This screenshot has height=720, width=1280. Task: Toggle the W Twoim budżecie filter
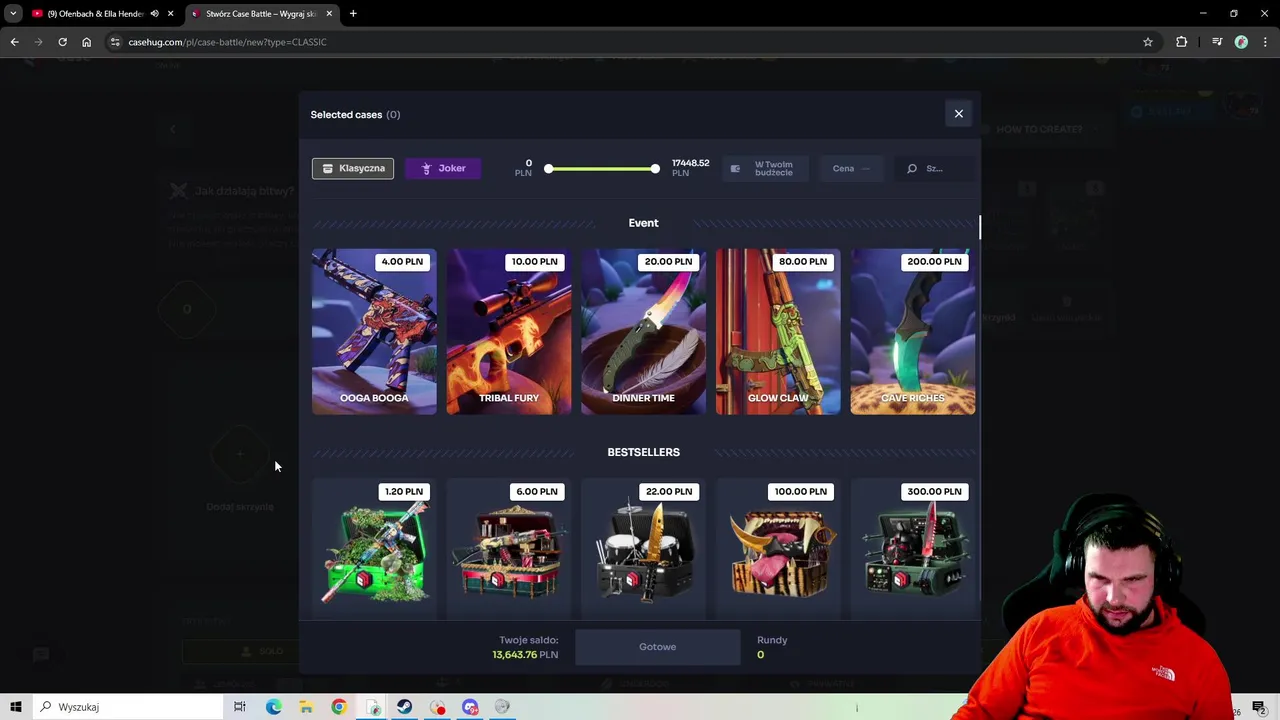(x=765, y=169)
